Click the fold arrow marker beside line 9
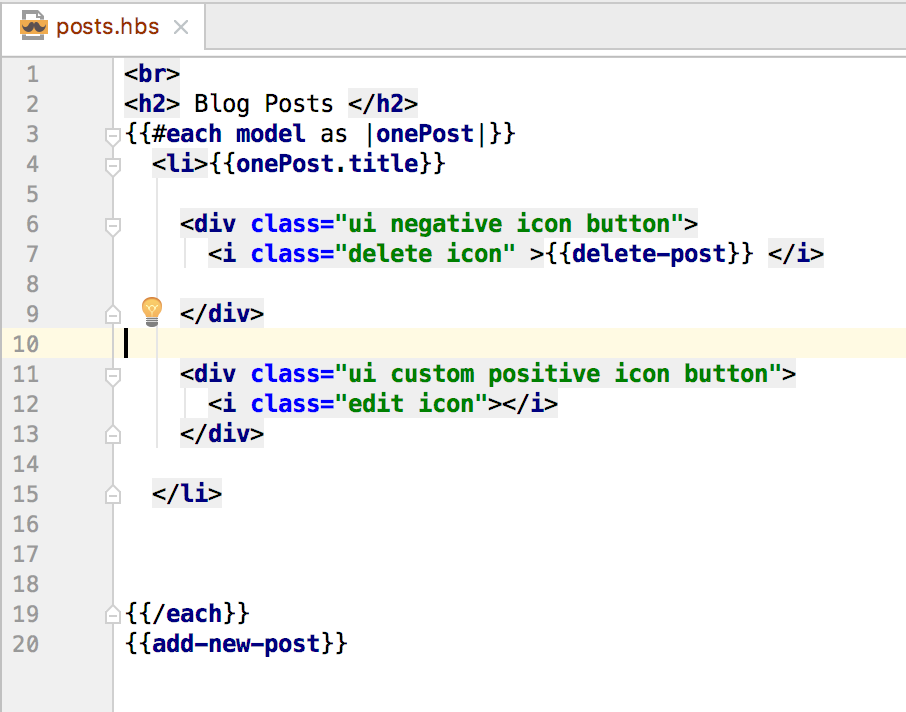 112,313
